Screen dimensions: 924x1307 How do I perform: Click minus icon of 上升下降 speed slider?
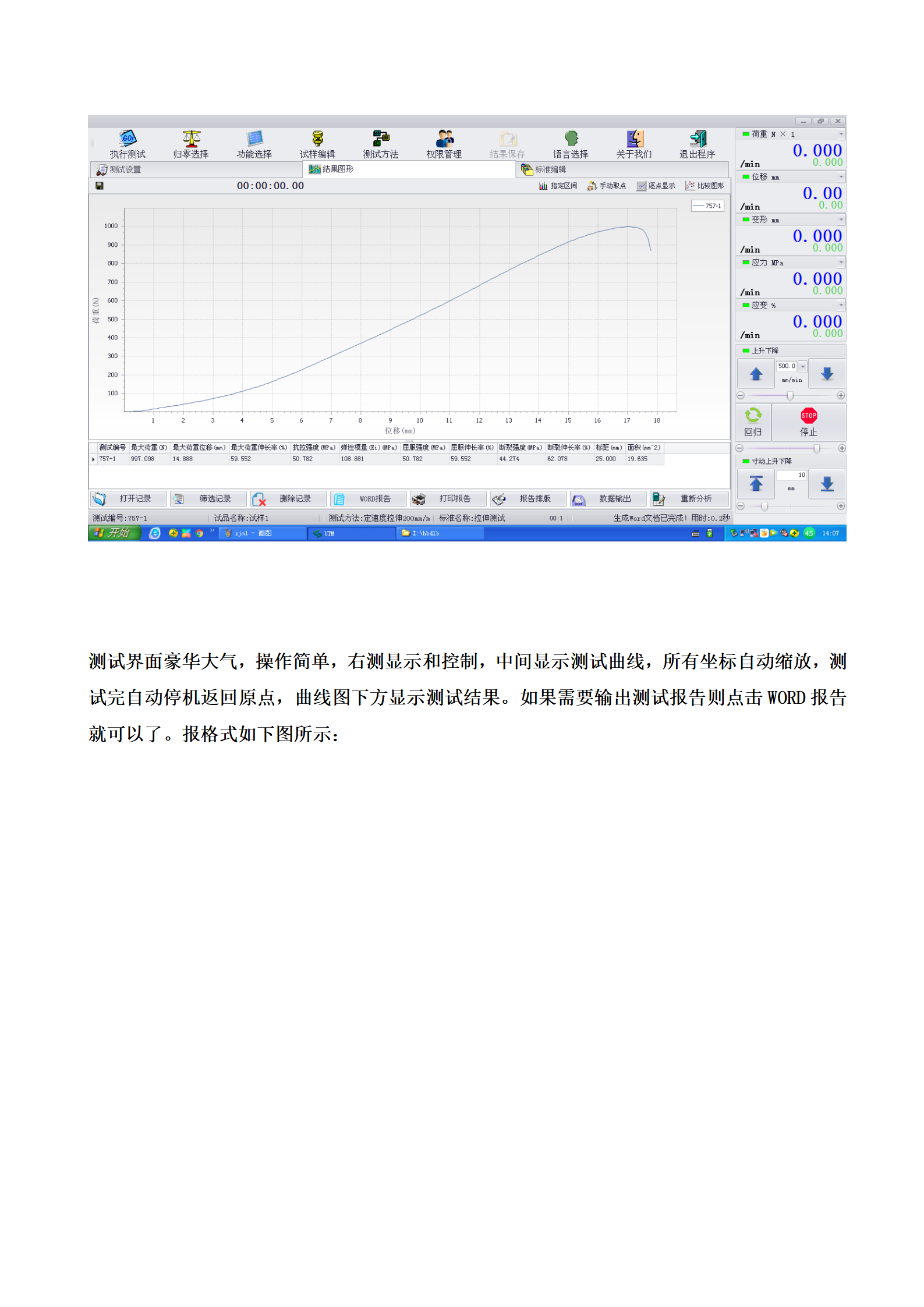click(x=741, y=395)
